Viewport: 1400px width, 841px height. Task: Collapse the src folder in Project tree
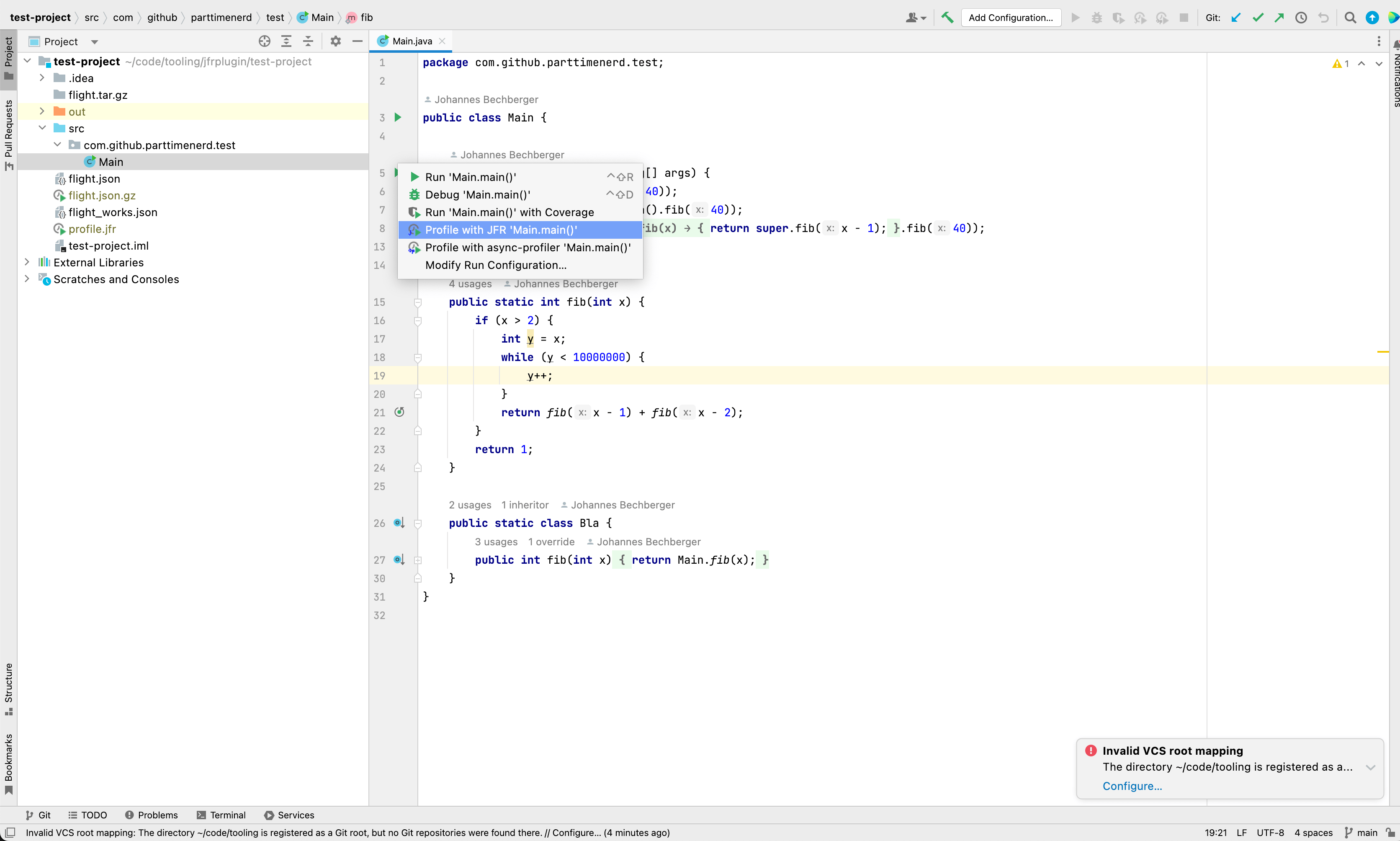(x=42, y=128)
